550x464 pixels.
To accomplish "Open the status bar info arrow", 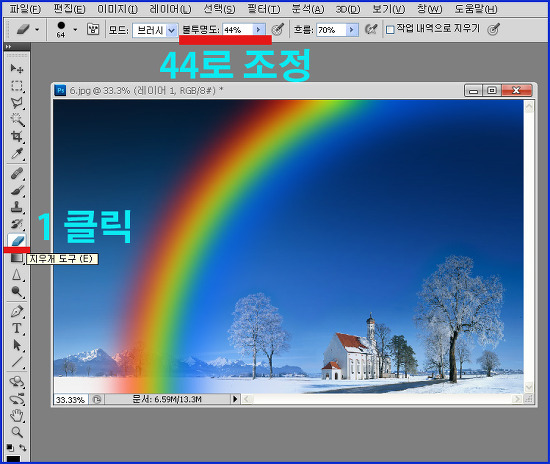I will click(x=235, y=399).
